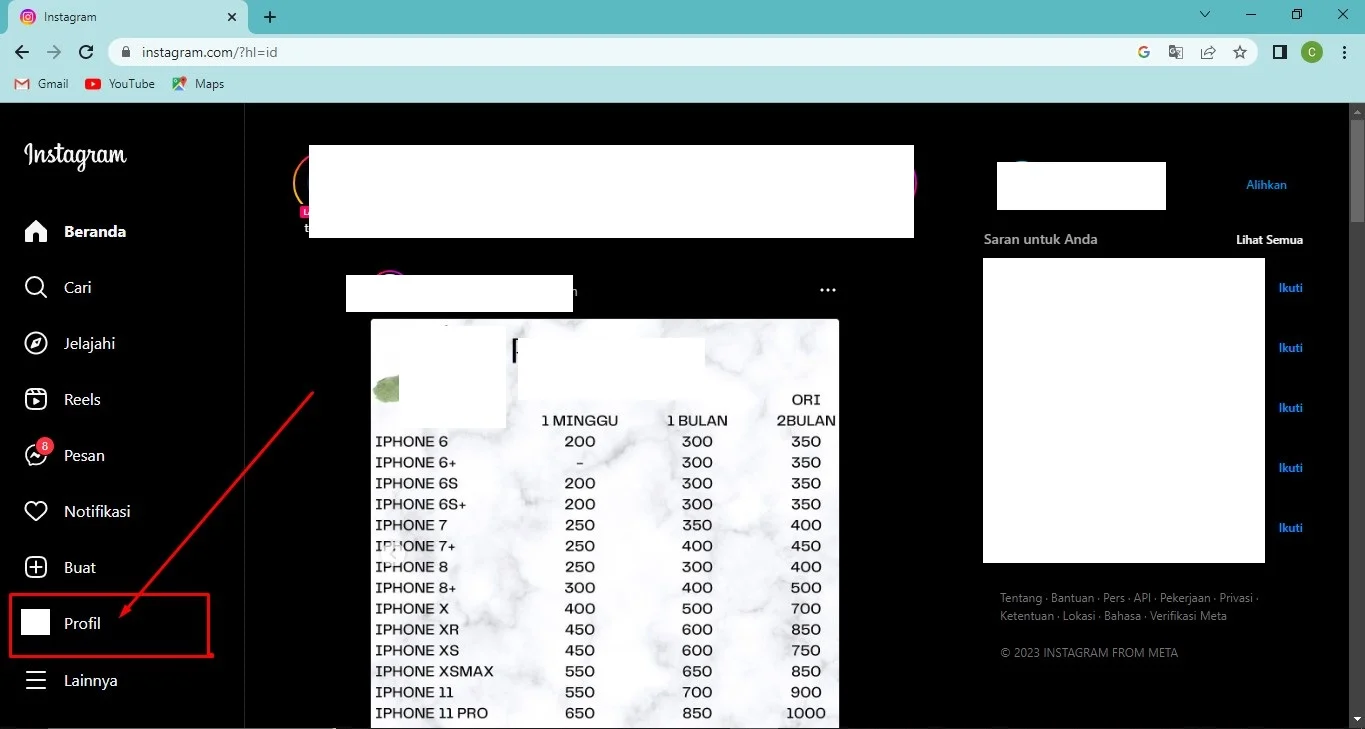
Task: Expand tab search dropdown arrow
Action: click(x=1205, y=14)
